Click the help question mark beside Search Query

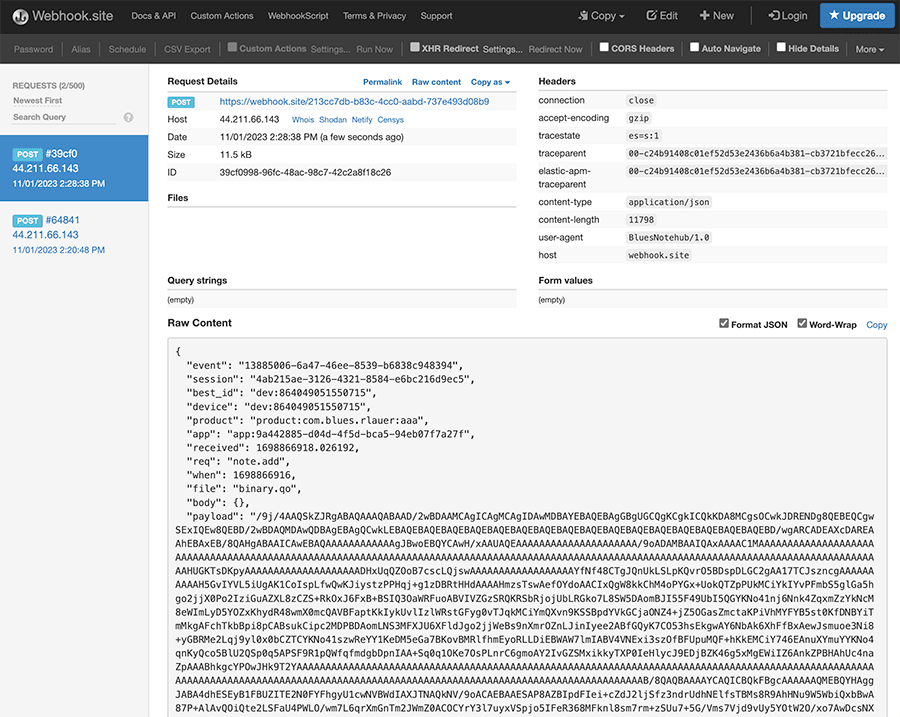coord(129,117)
